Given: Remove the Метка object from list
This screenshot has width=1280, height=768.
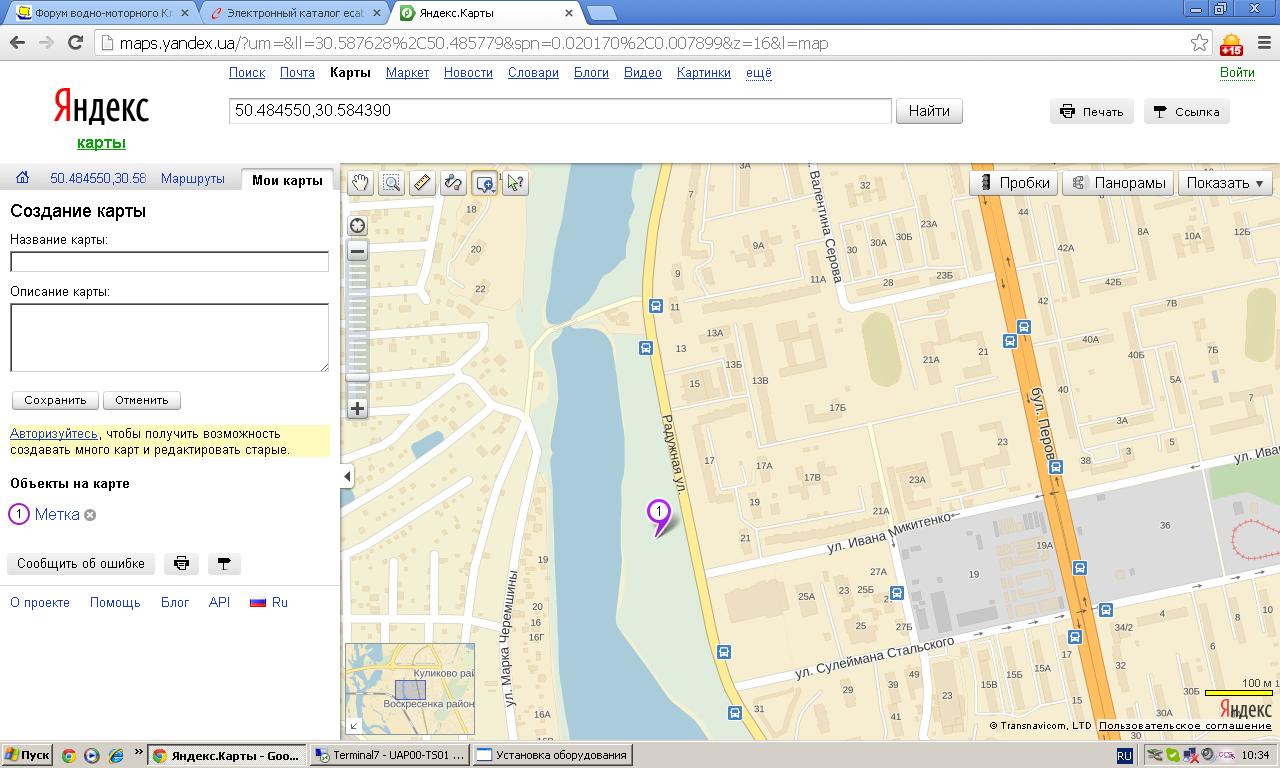Looking at the screenshot, I should [90, 515].
